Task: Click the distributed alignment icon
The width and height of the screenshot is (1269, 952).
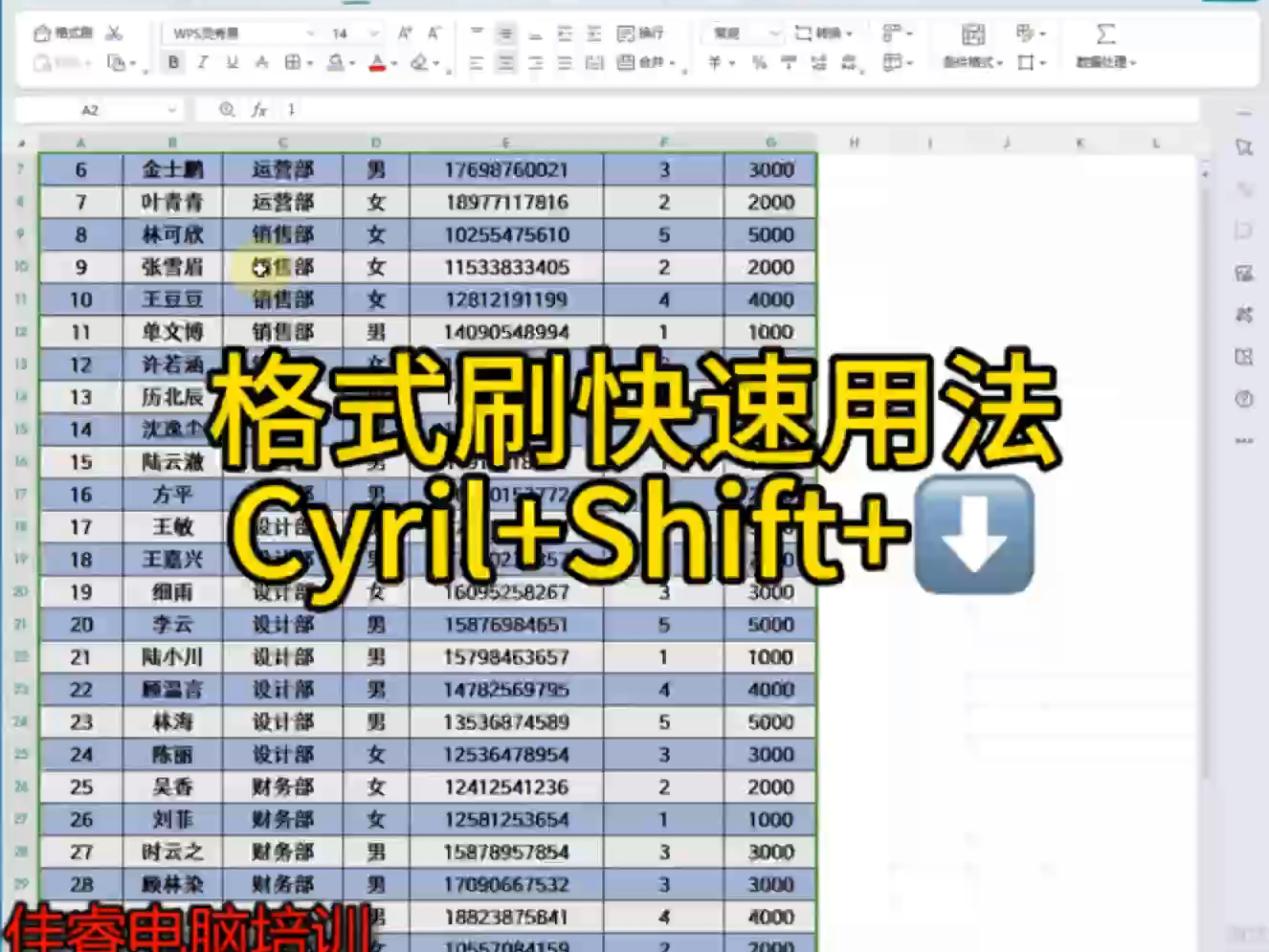Action: pyautogui.click(x=594, y=63)
